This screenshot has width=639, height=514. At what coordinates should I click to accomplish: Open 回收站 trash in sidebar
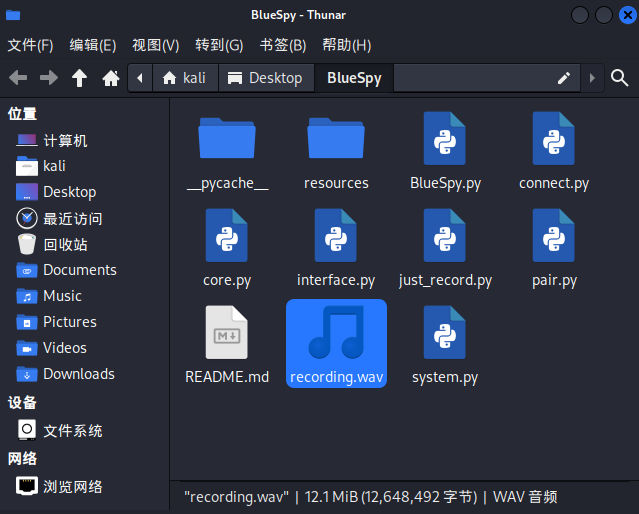pyautogui.click(x=65, y=244)
